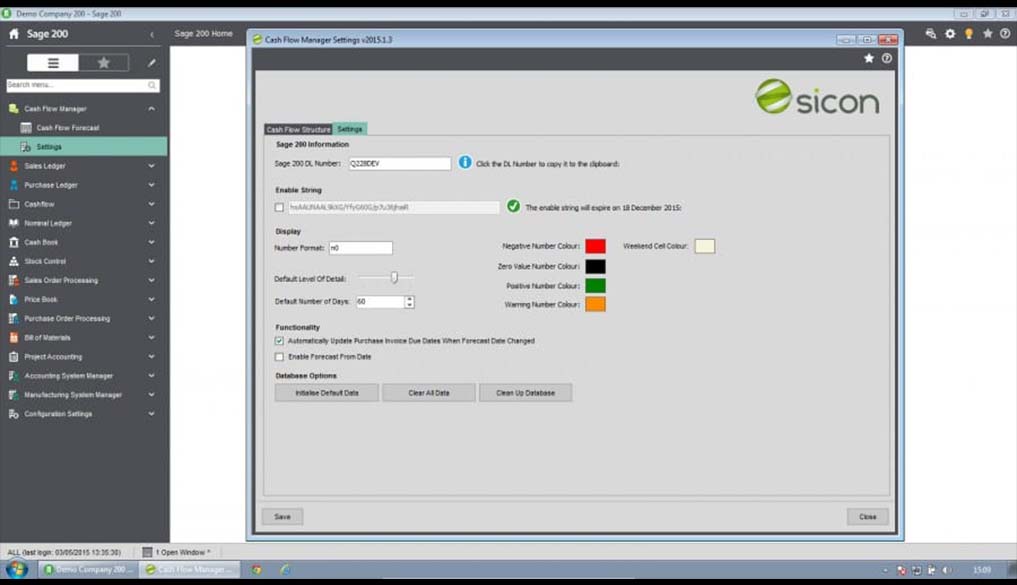Click the green valid-string tick icon
This screenshot has height=585, width=1017.
click(513, 206)
